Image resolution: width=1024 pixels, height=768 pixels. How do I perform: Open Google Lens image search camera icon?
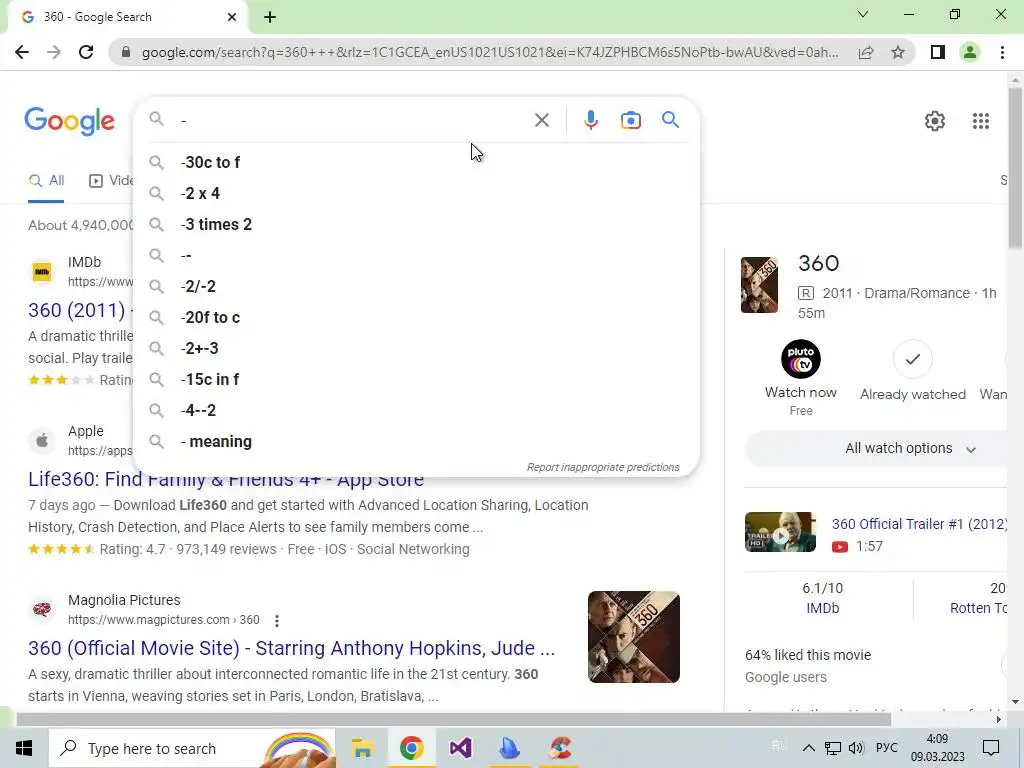630,120
